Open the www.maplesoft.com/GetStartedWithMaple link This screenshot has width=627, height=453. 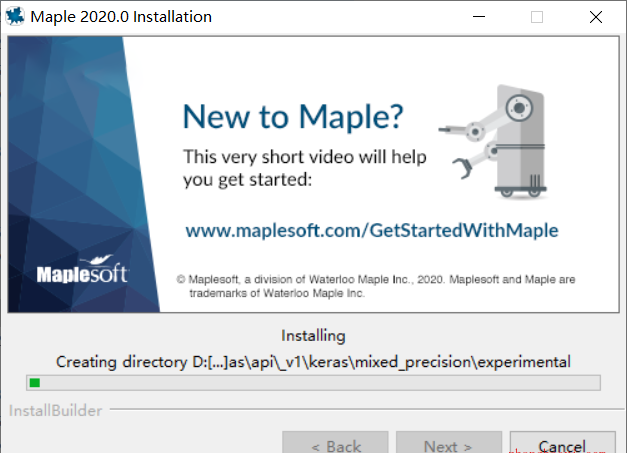[372, 231]
